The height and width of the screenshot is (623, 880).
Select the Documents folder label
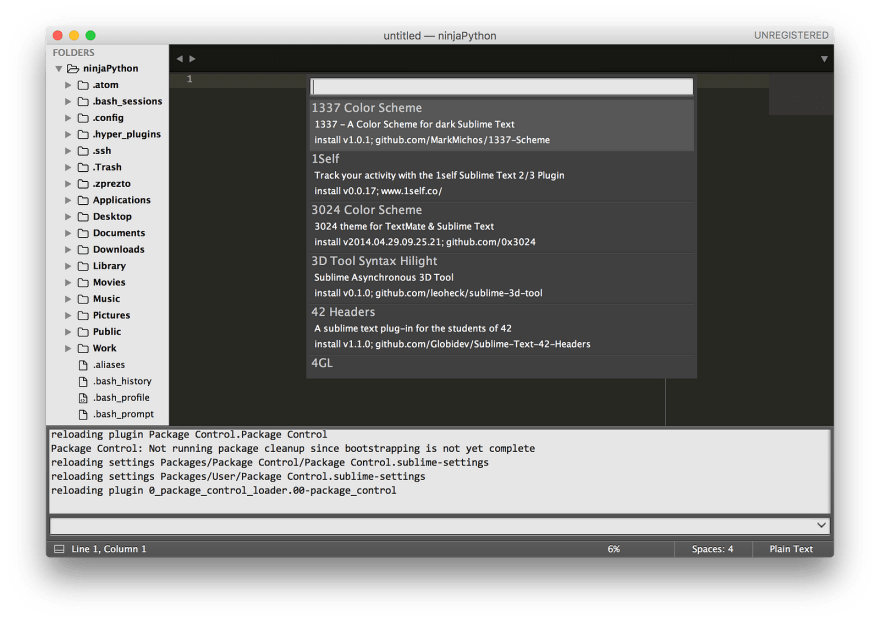click(119, 233)
